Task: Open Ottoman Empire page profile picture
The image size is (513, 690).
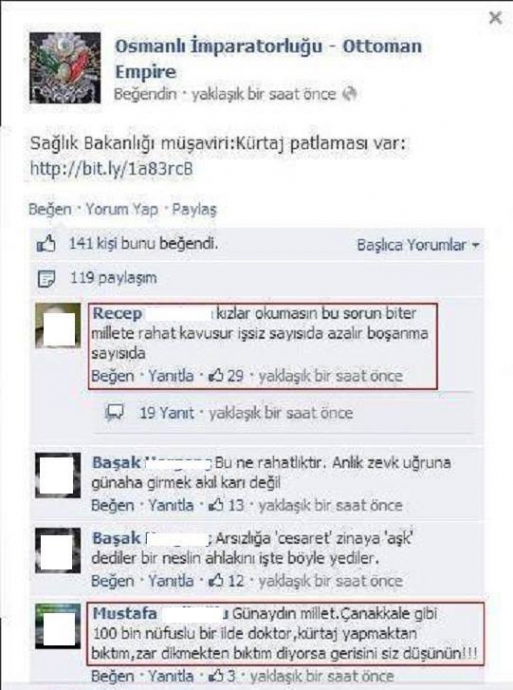Action: 65,68
